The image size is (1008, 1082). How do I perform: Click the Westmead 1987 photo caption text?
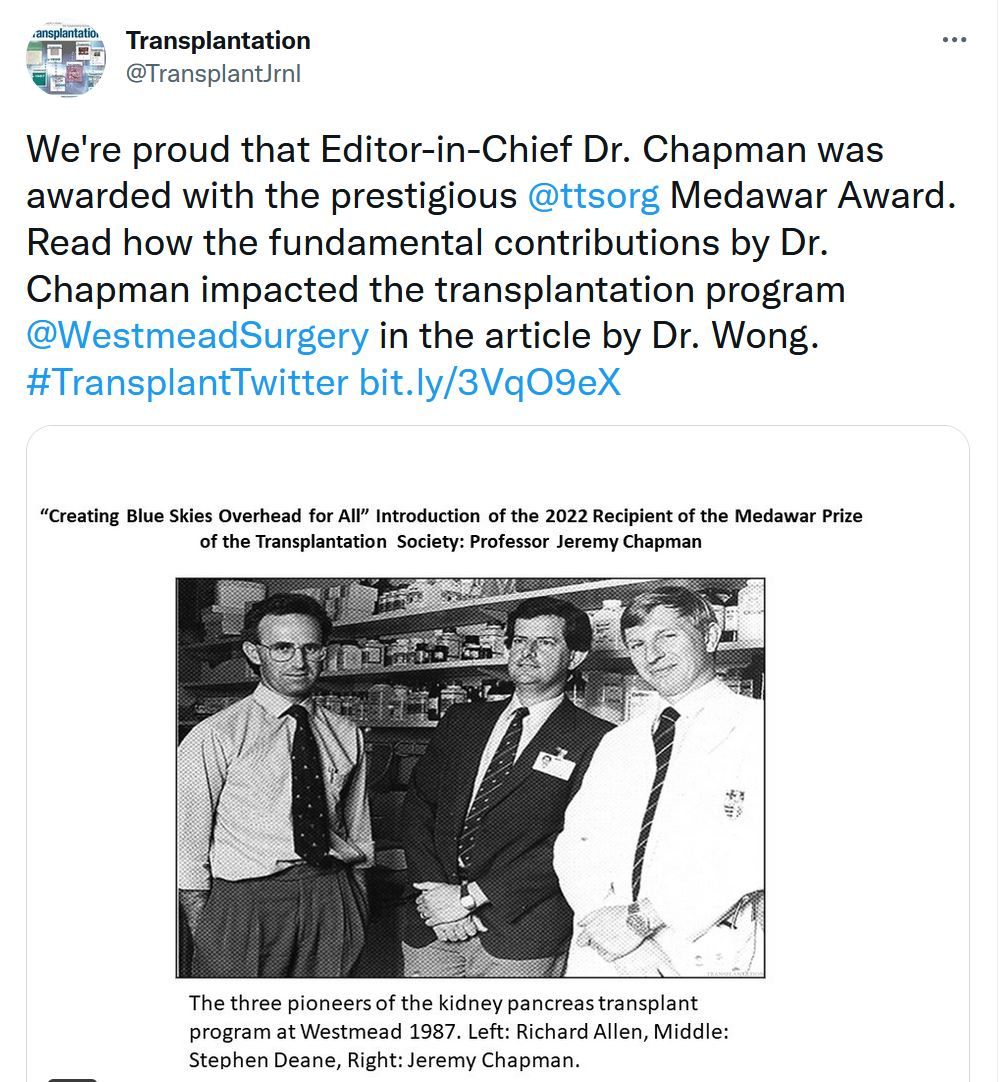click(x=458, y=1031)
